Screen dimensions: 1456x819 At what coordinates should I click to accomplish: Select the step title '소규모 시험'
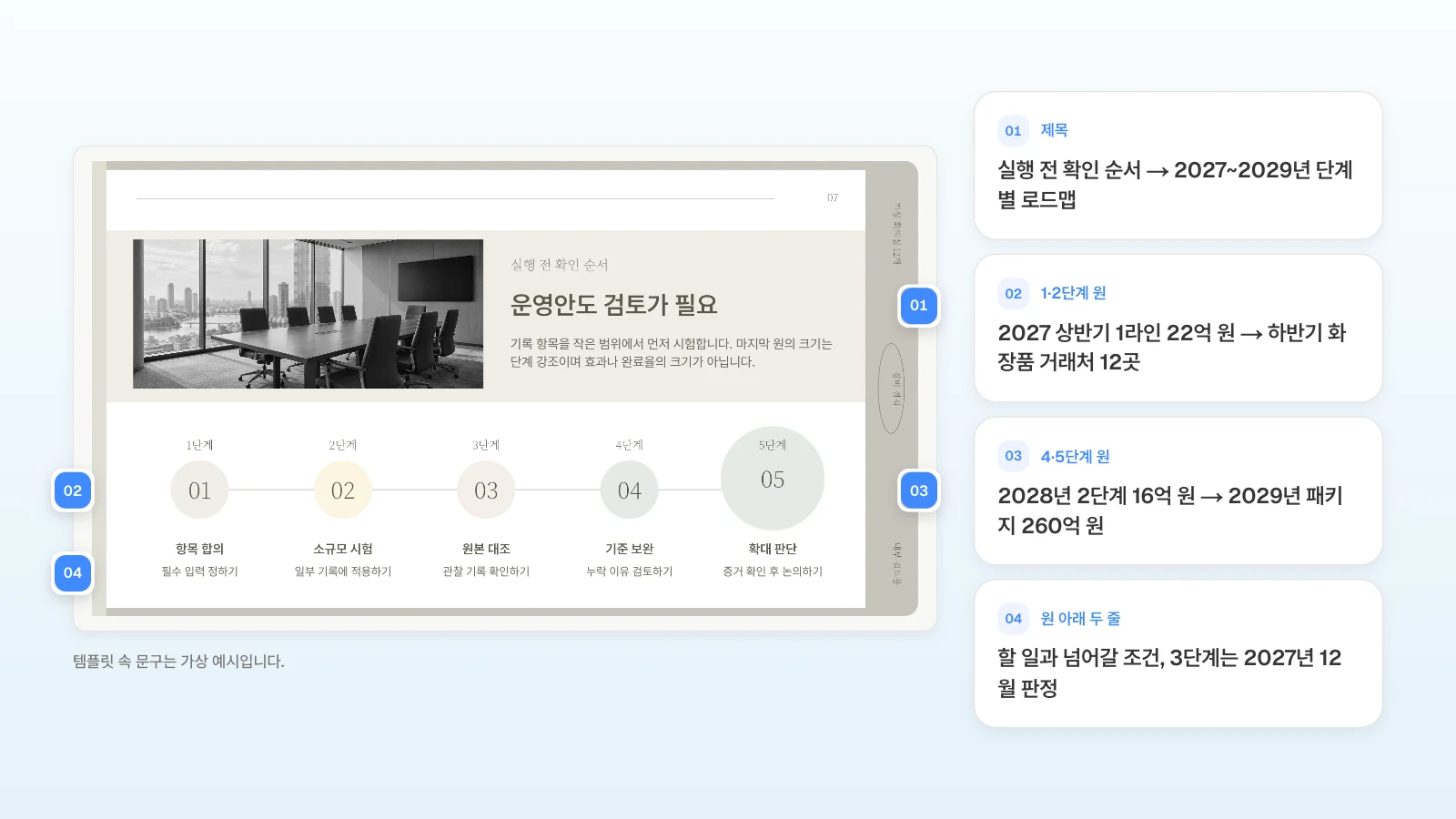(x=343, y=549)
